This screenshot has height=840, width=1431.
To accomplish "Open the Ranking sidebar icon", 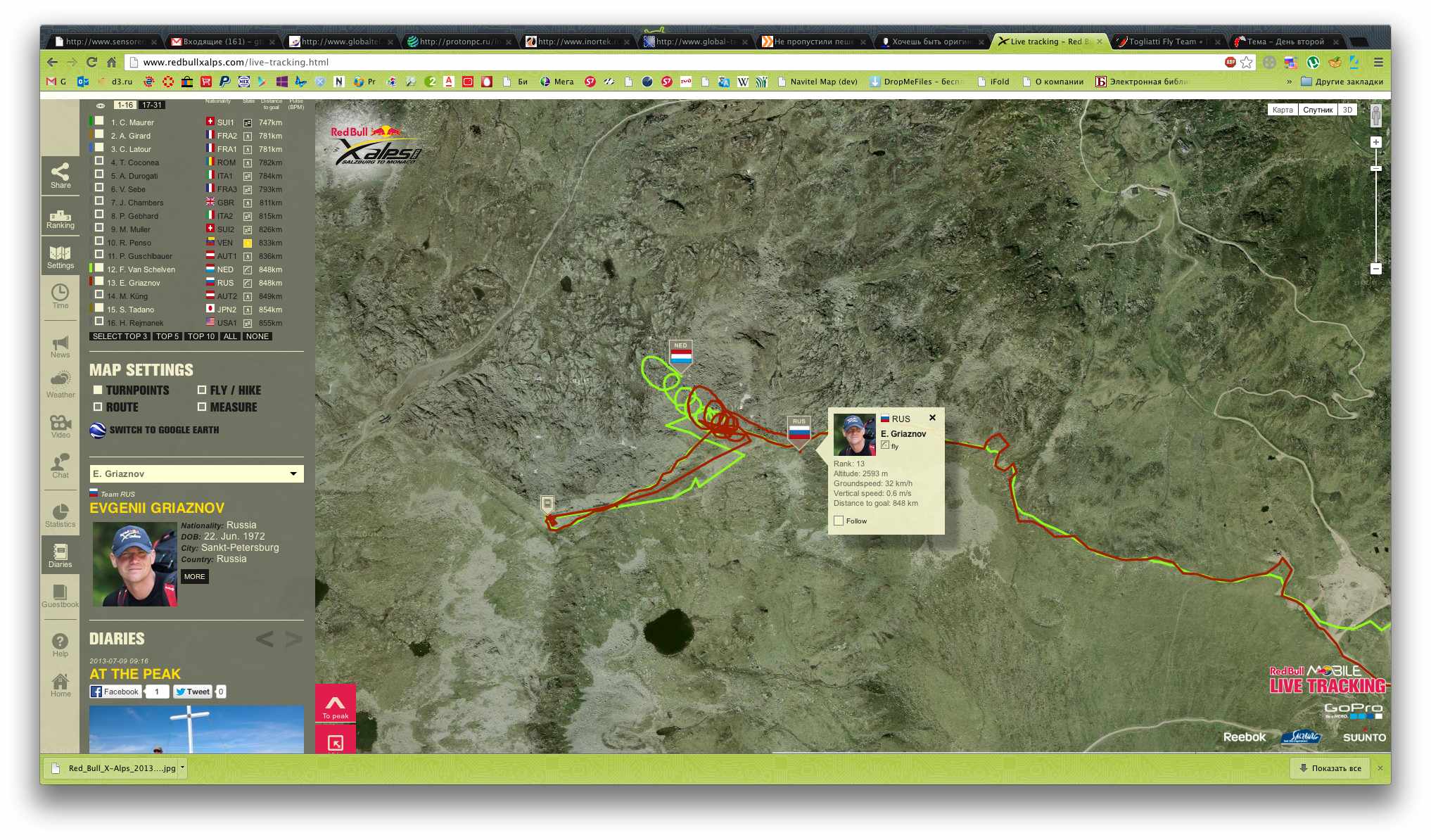I will [x=60, y=219].
